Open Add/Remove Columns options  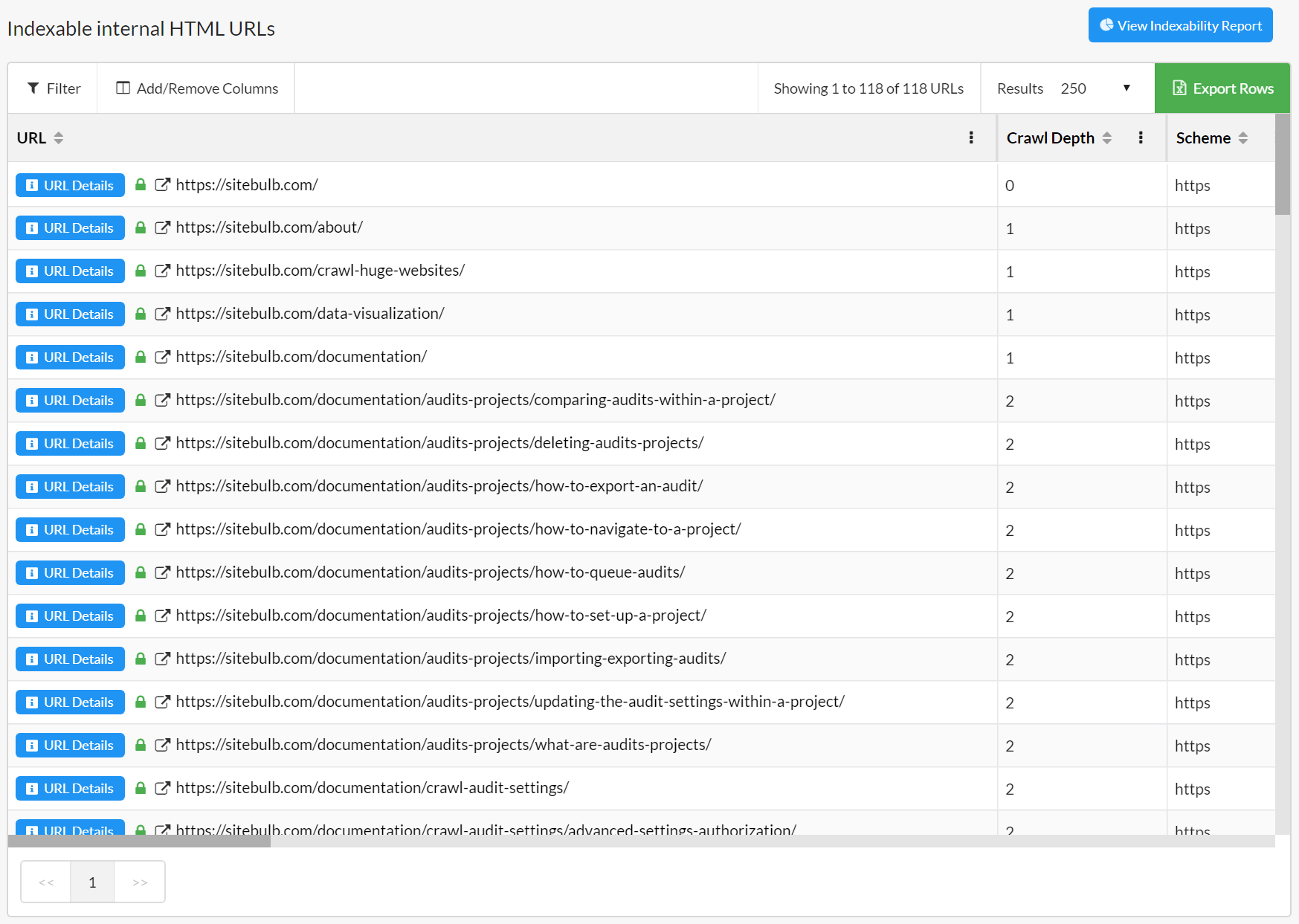(196, 88)
